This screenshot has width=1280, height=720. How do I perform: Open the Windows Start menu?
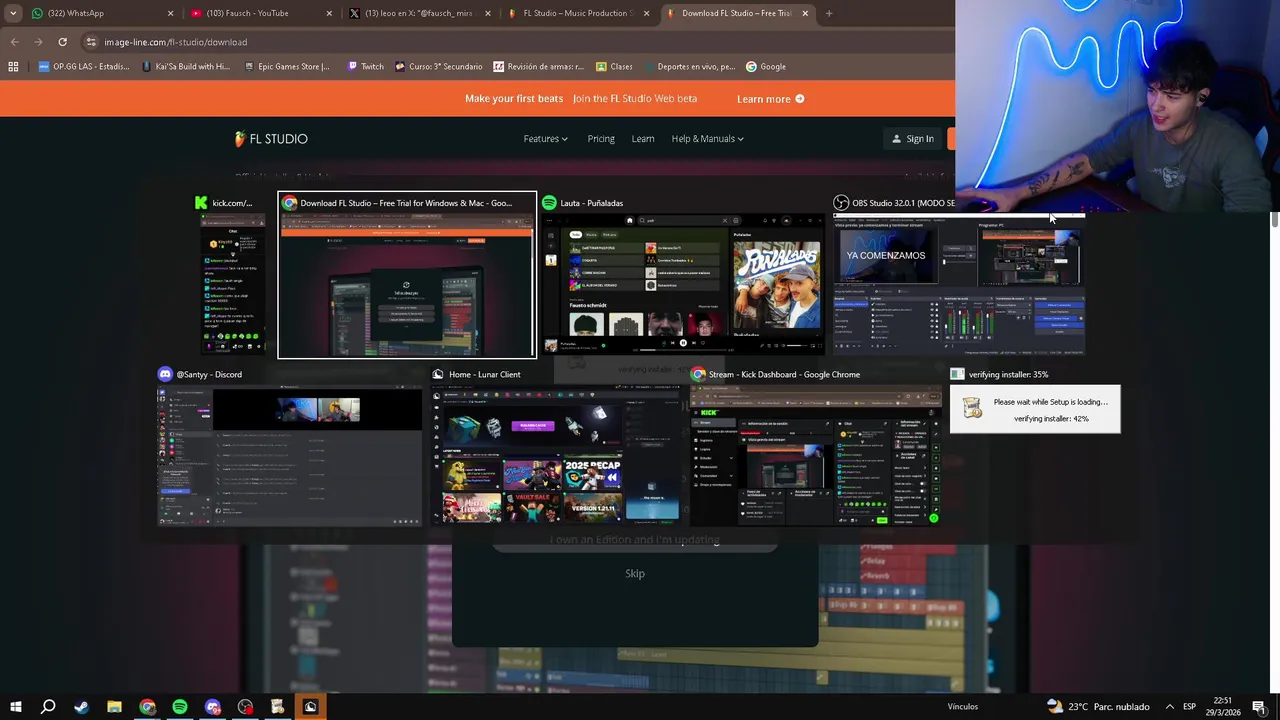tap(16, 707)
